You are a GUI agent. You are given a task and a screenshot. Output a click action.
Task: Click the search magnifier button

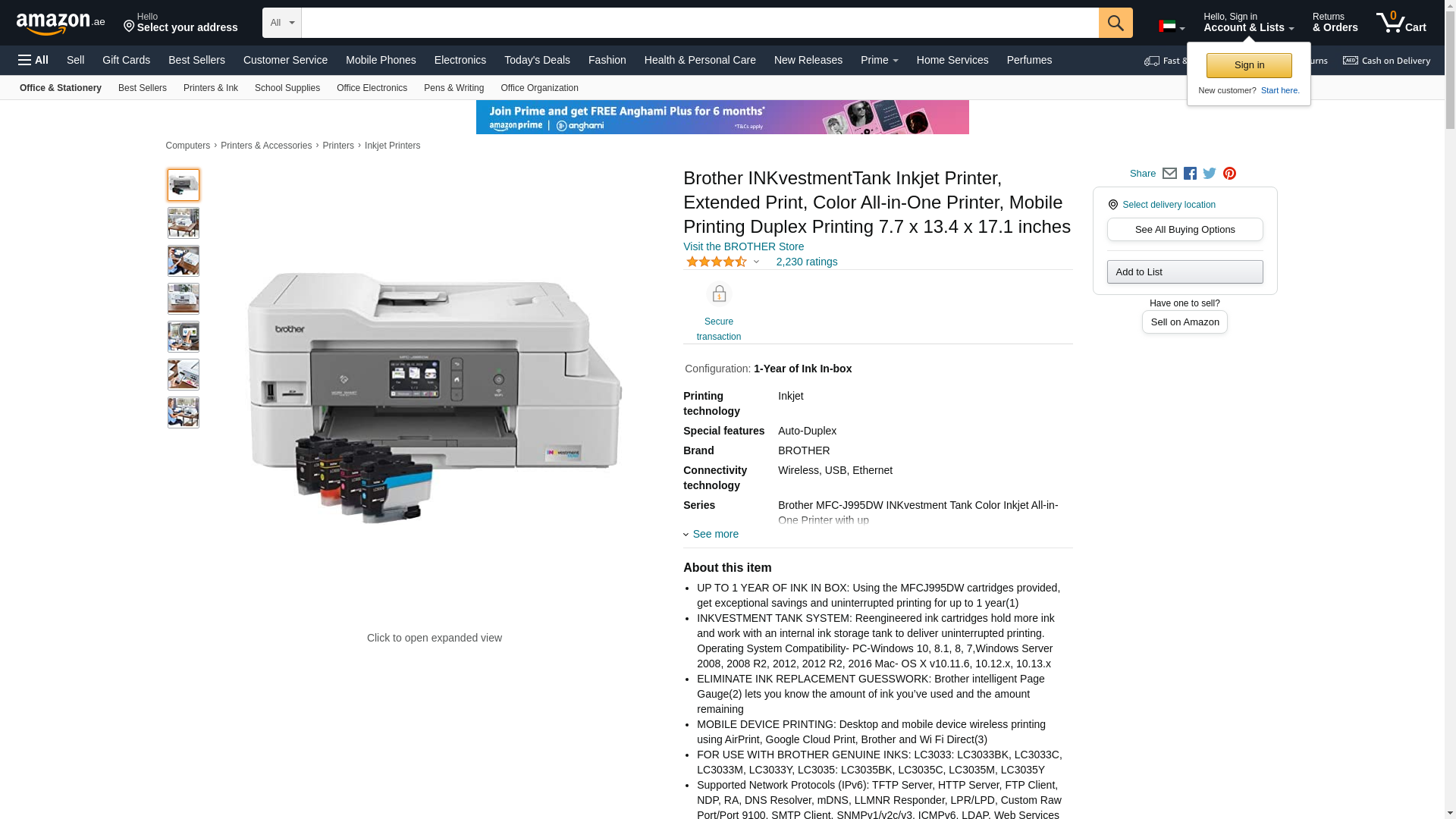[1115, 23]
